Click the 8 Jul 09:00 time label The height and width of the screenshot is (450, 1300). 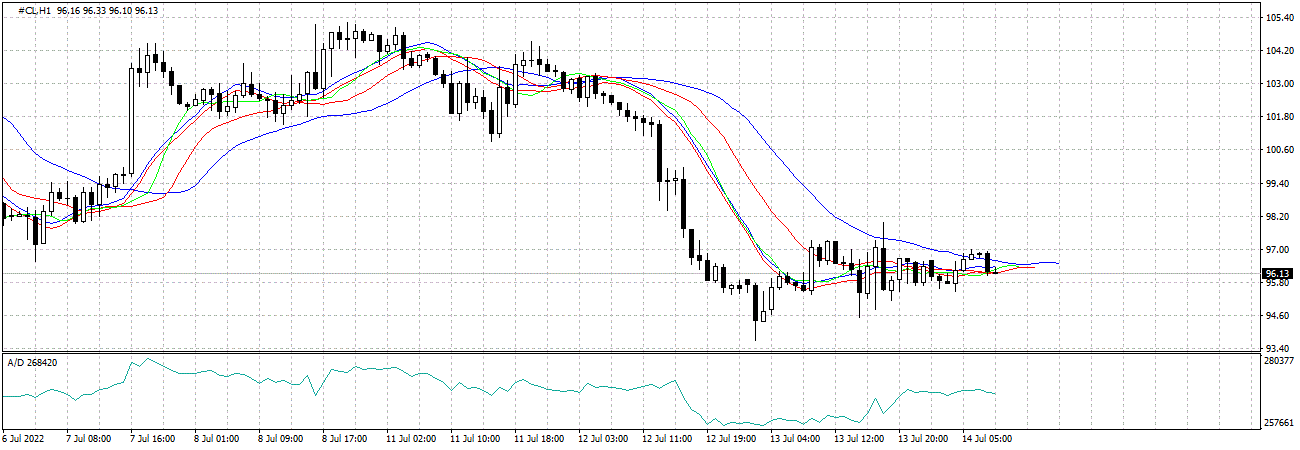pos(280,438)
